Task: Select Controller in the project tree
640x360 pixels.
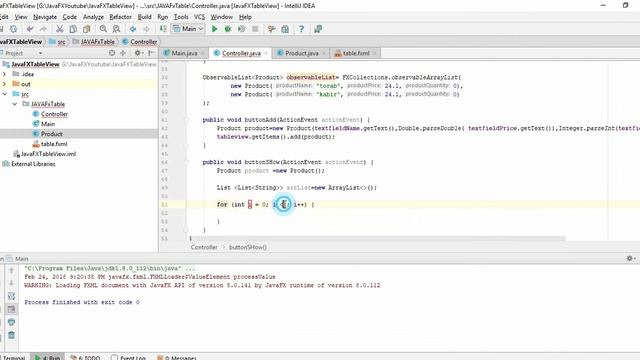Action: coord(54,114)
